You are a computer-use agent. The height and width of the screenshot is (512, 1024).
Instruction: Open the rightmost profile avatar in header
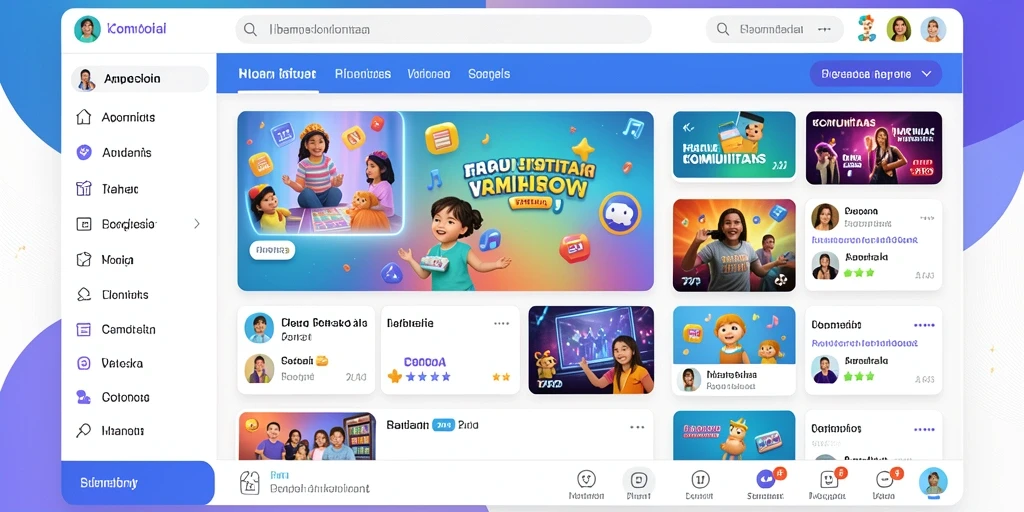pyautogui.click(x=933, y=29)
